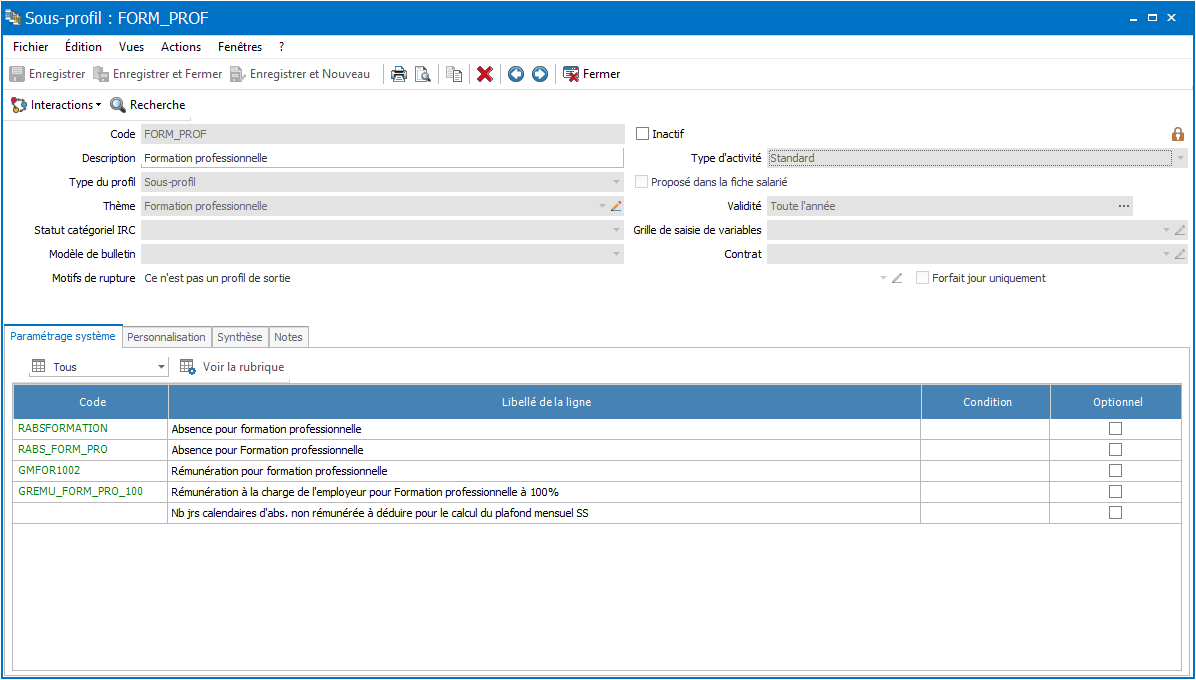
Task: Click Enregistrer et Nouveau toolbar button
Action: (300, 74)
